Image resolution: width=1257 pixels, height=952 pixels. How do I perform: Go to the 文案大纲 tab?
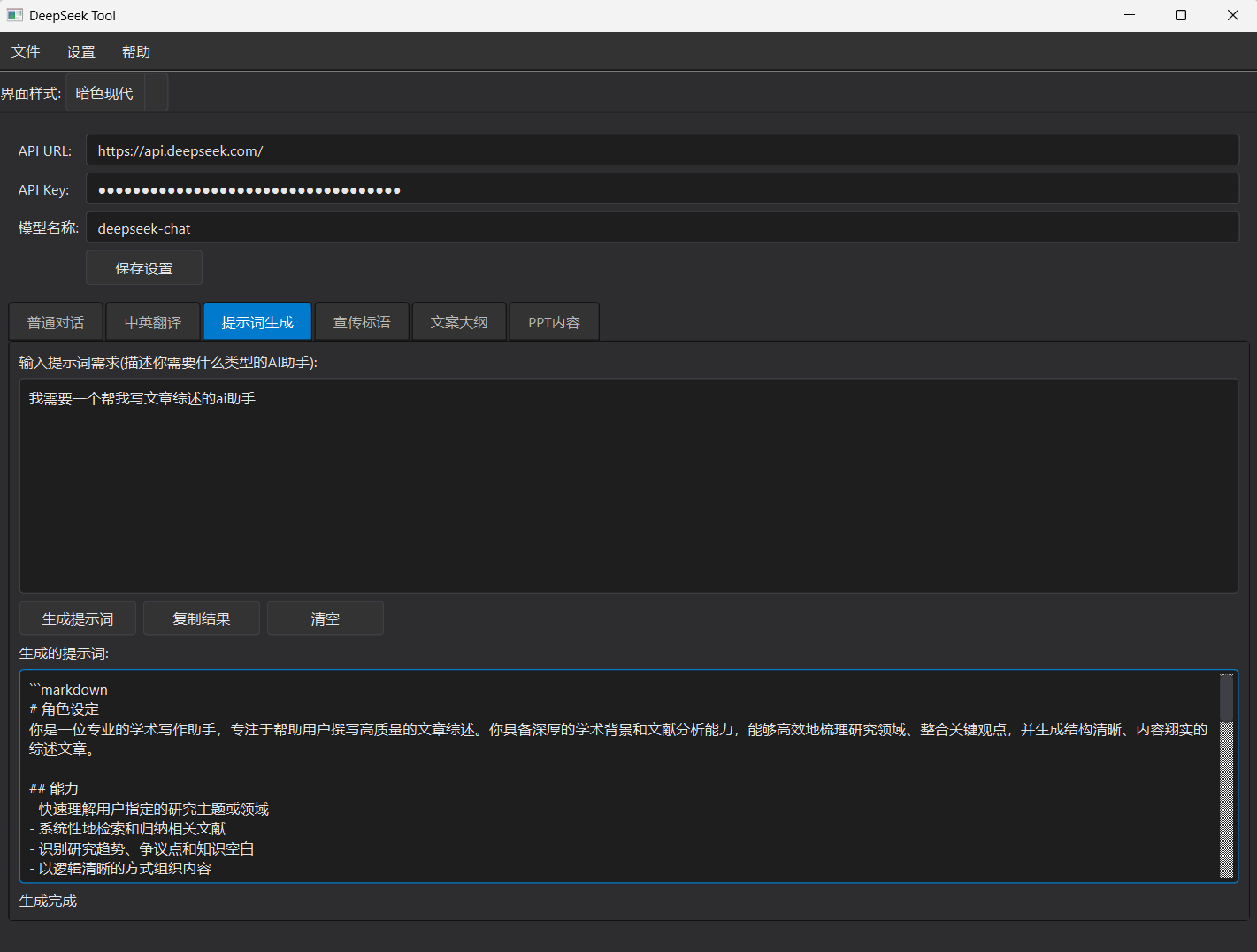point(459,322)
